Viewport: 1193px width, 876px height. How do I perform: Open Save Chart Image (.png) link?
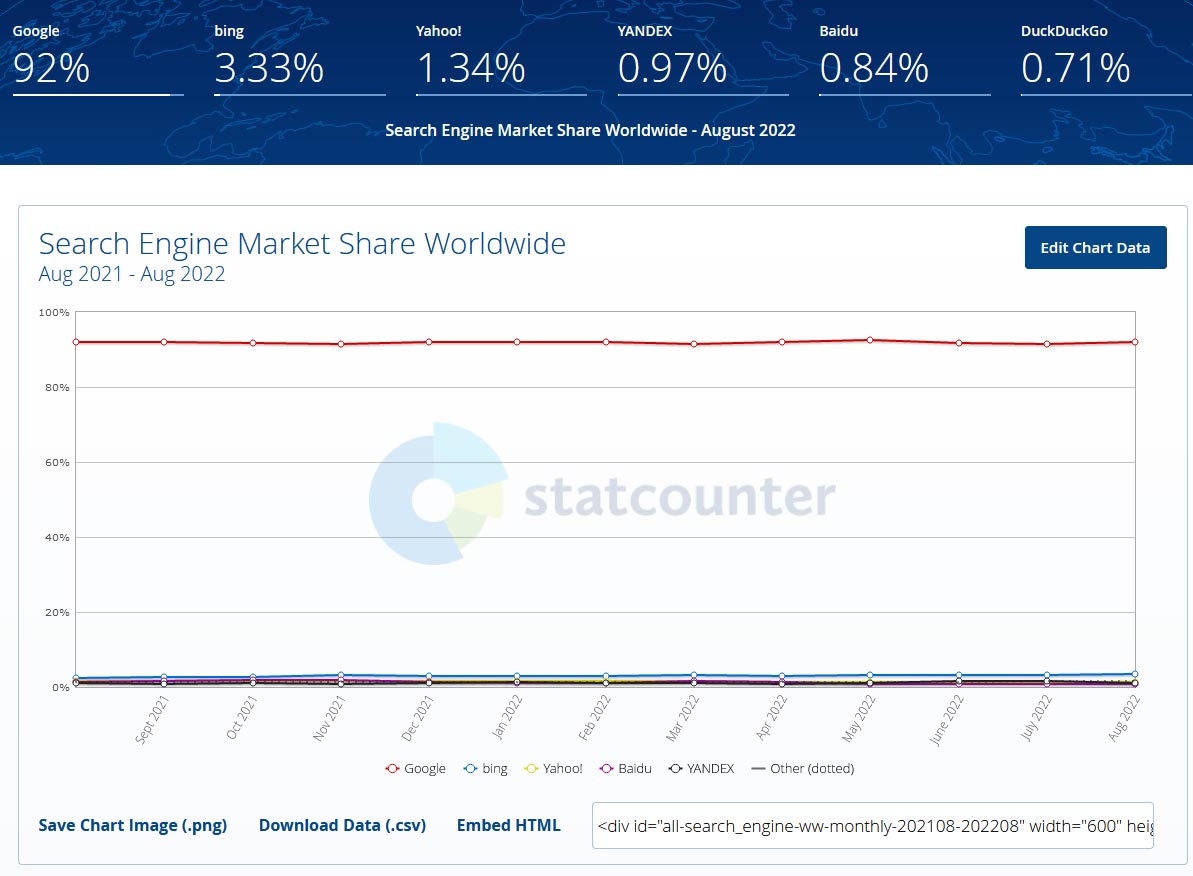132,825
